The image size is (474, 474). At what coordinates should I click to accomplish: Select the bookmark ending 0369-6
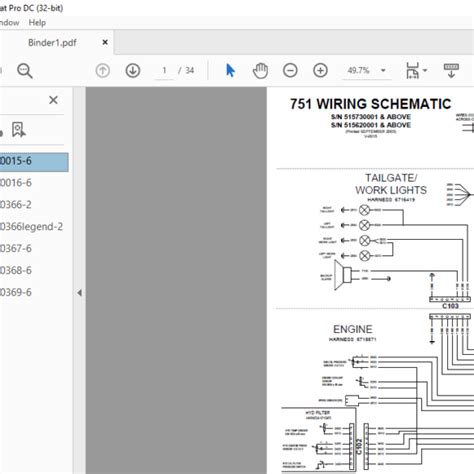(x=16, y=292)
